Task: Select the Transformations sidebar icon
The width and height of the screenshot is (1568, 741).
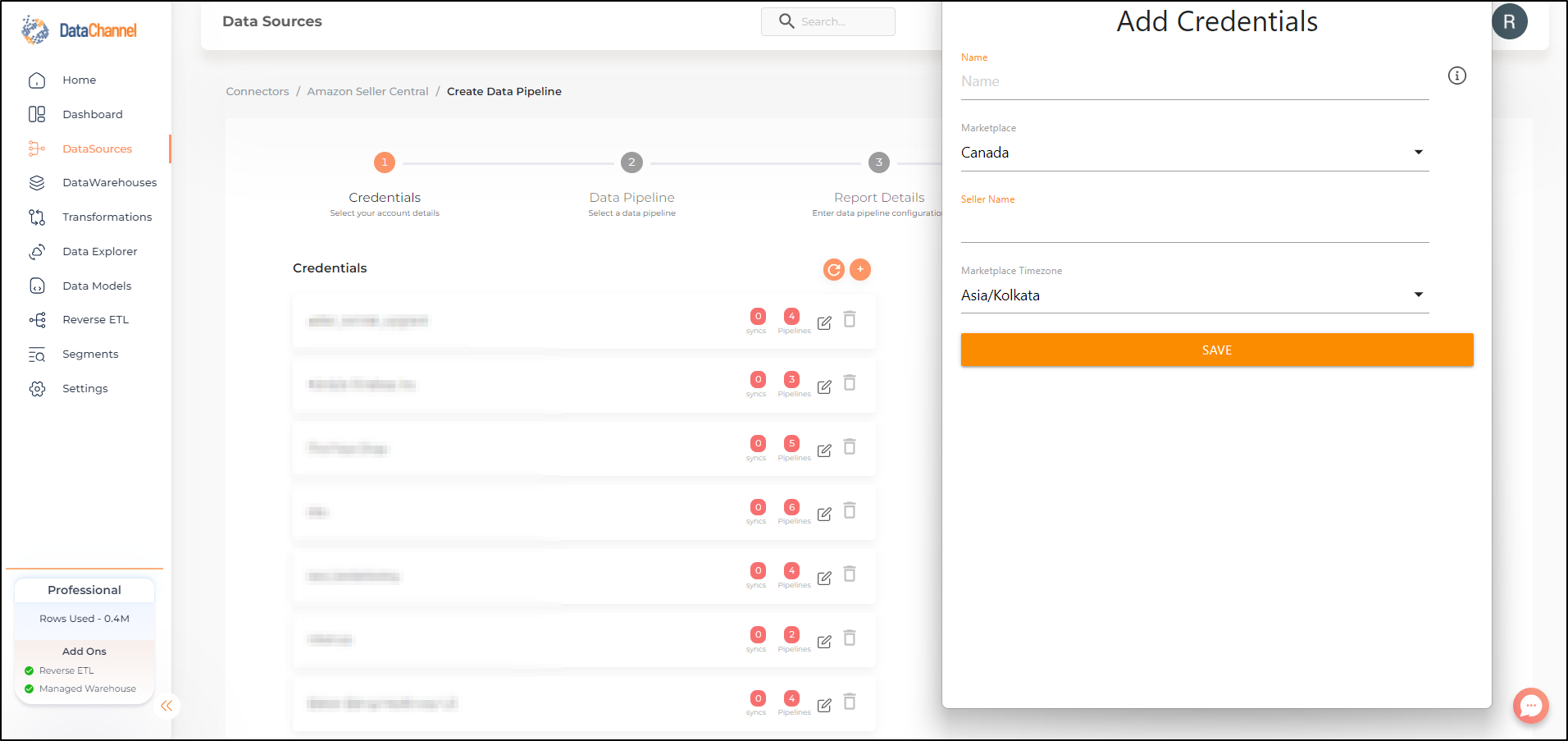Action: (x=37, y=217)
